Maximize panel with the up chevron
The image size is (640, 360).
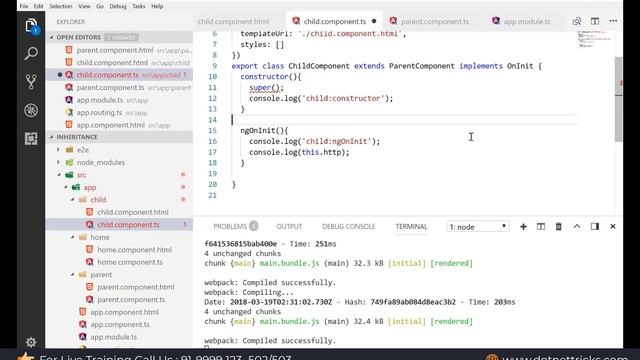click(x=577, y=227)
